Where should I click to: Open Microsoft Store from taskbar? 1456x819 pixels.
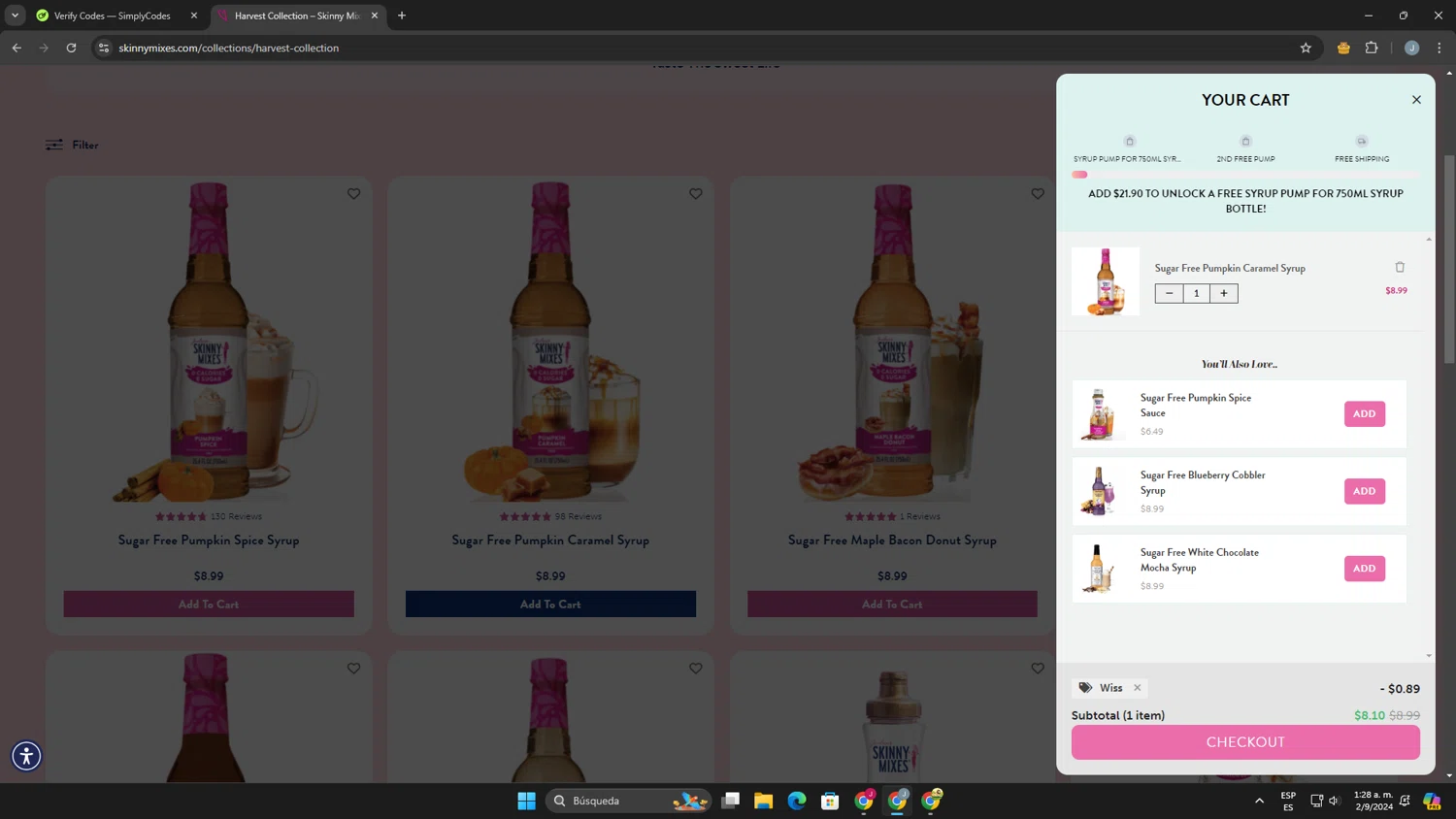coord(830,801)
